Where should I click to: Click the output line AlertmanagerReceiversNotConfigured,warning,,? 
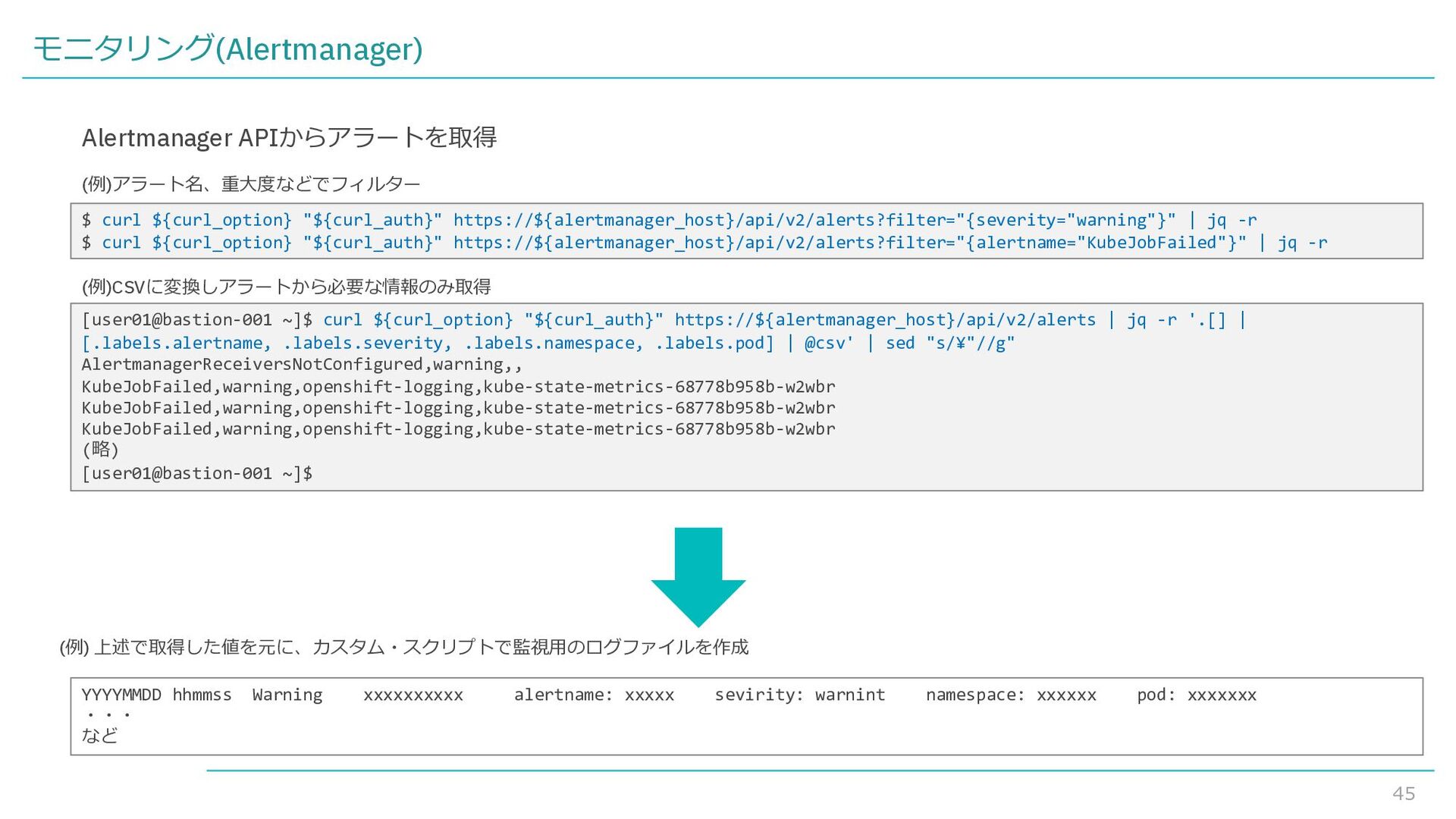click(302, 365)
